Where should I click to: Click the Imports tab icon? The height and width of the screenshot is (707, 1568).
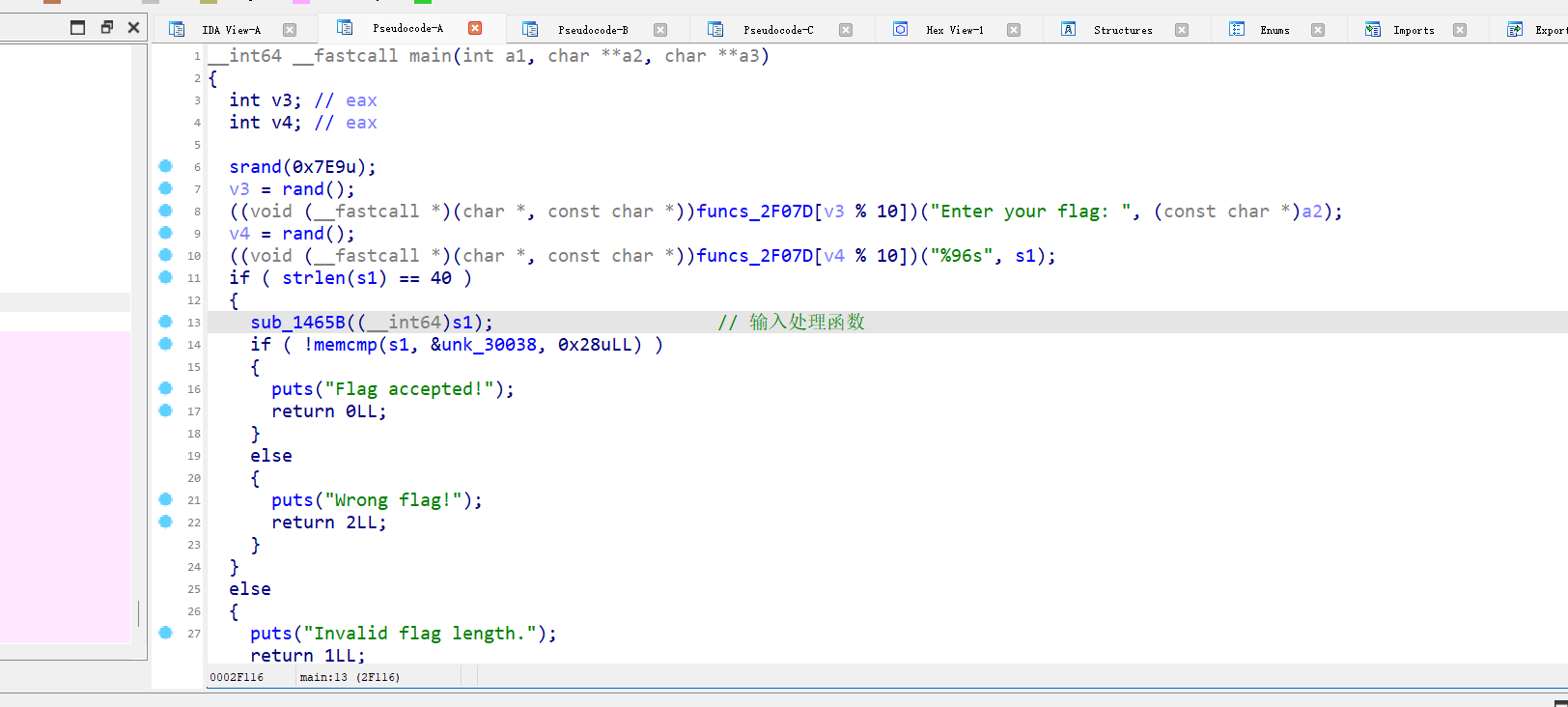(x=1372, y=29)
